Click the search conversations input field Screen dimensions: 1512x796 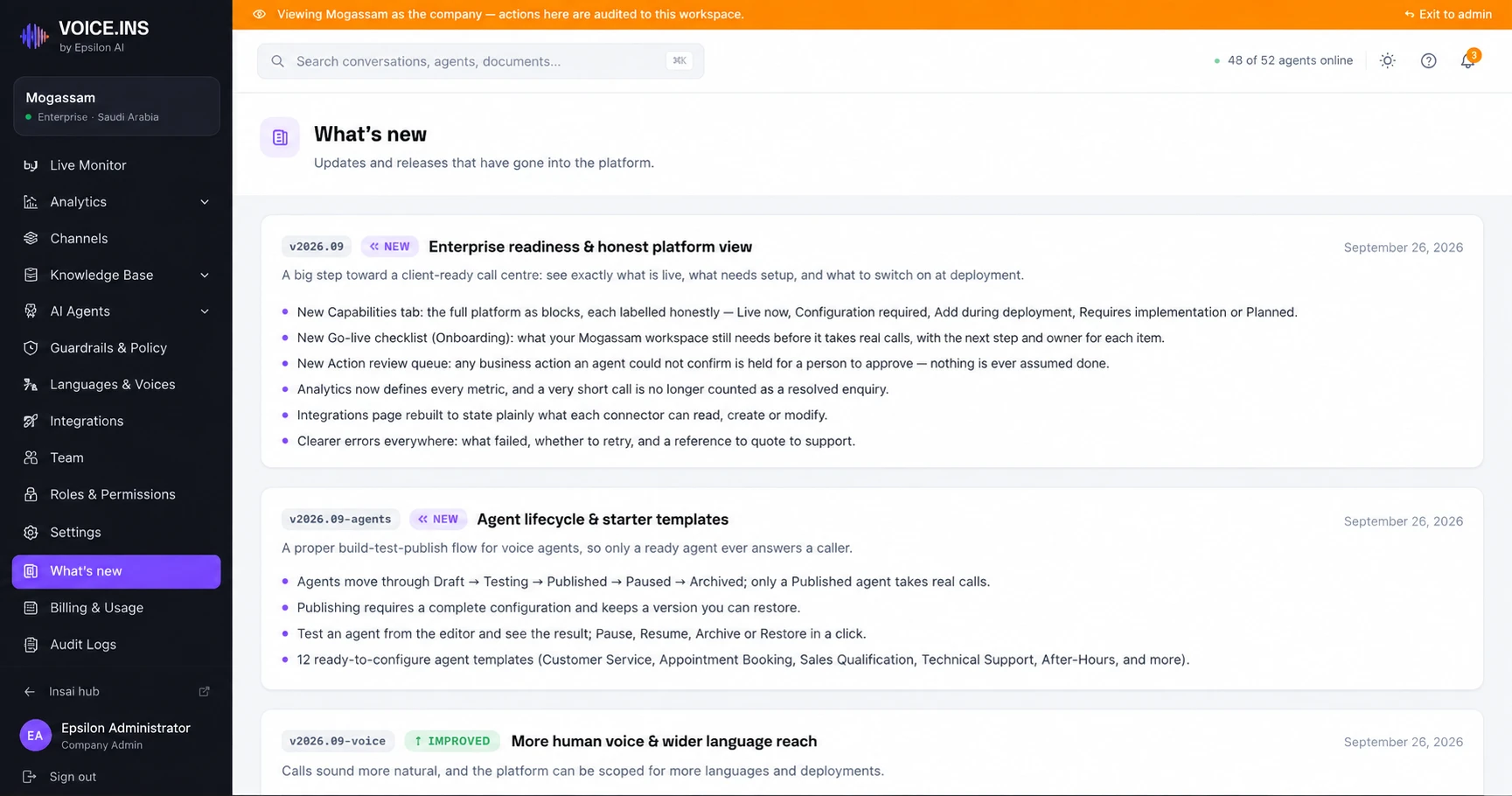(480, 61)
